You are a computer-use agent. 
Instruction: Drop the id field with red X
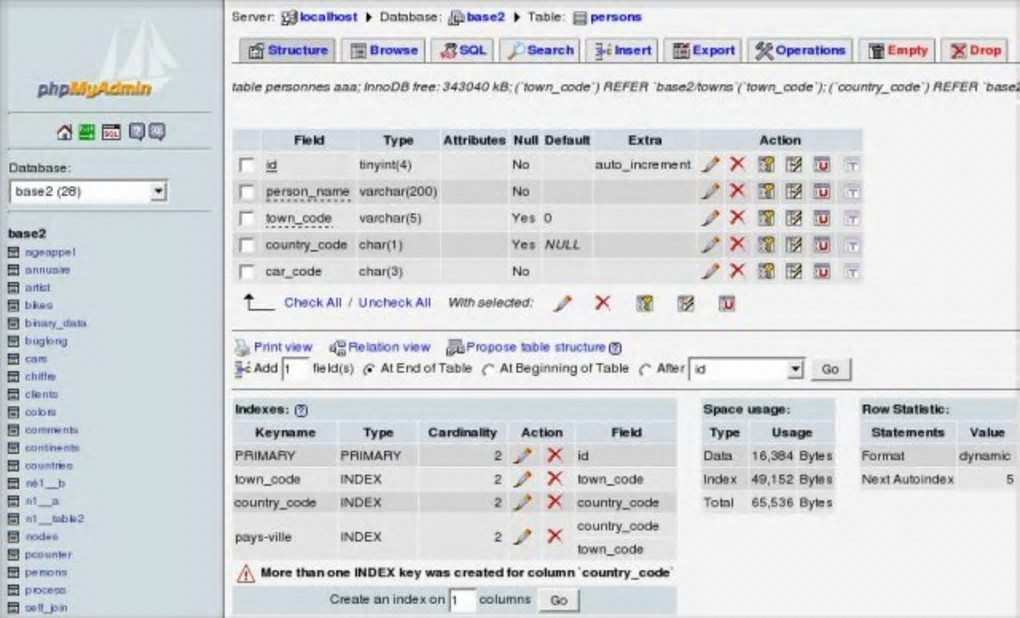click(737, 165)
